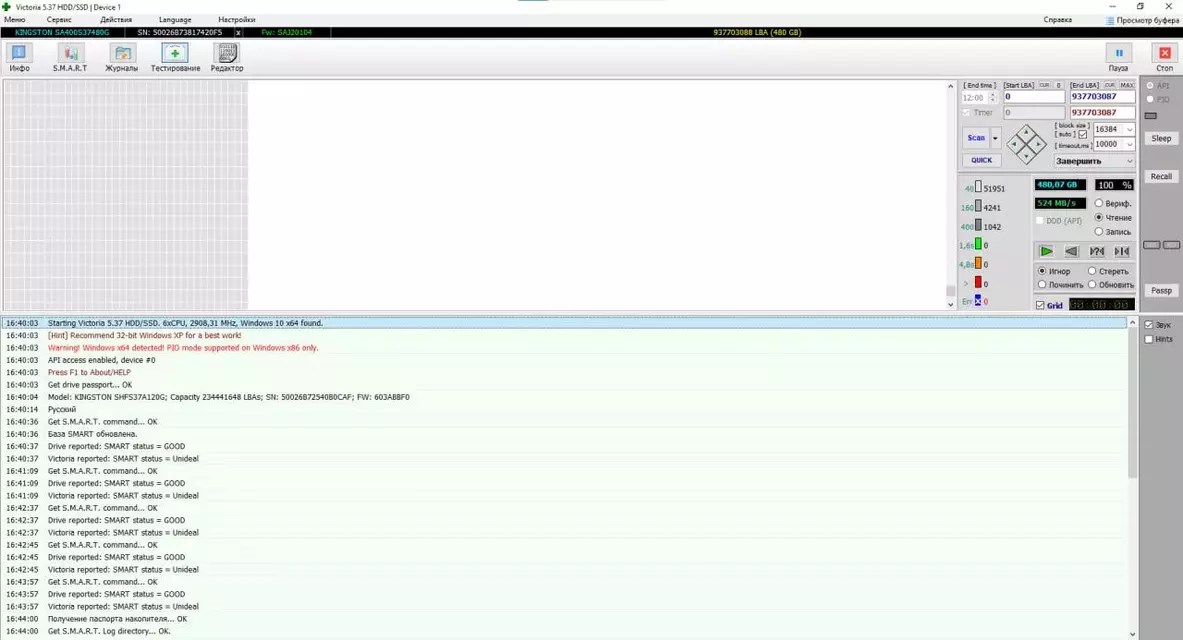The height and width of the screenshot is (640, 1183).
Task: Open the Действия menu
Action: point(115,20)
